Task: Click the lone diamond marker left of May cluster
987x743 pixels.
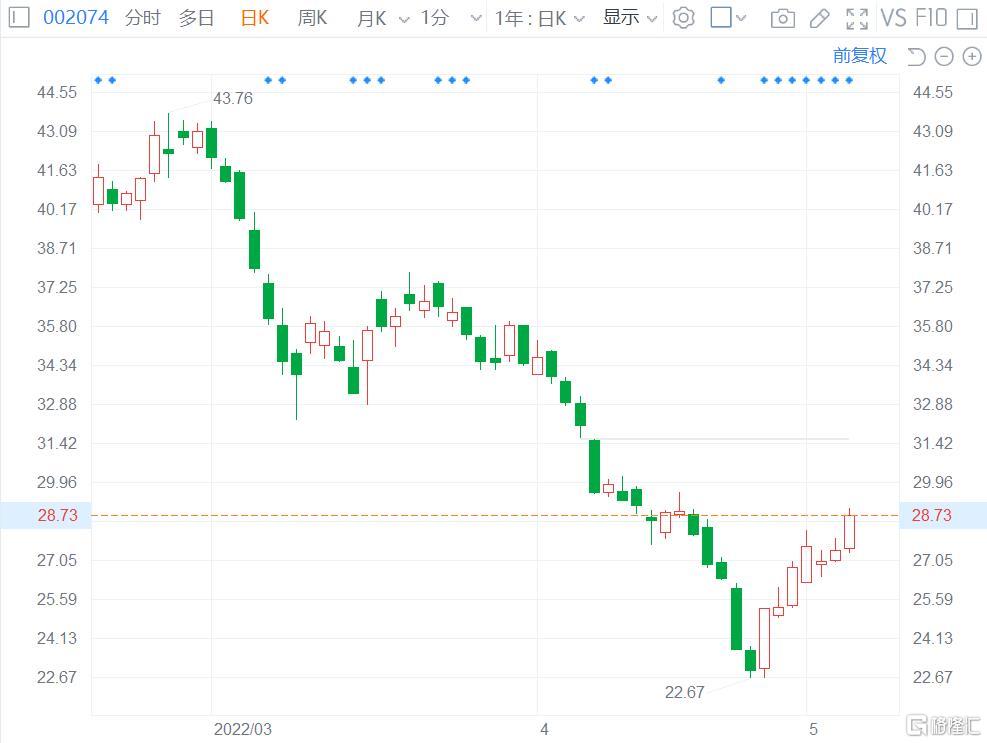Action: [x=721, y=80]
